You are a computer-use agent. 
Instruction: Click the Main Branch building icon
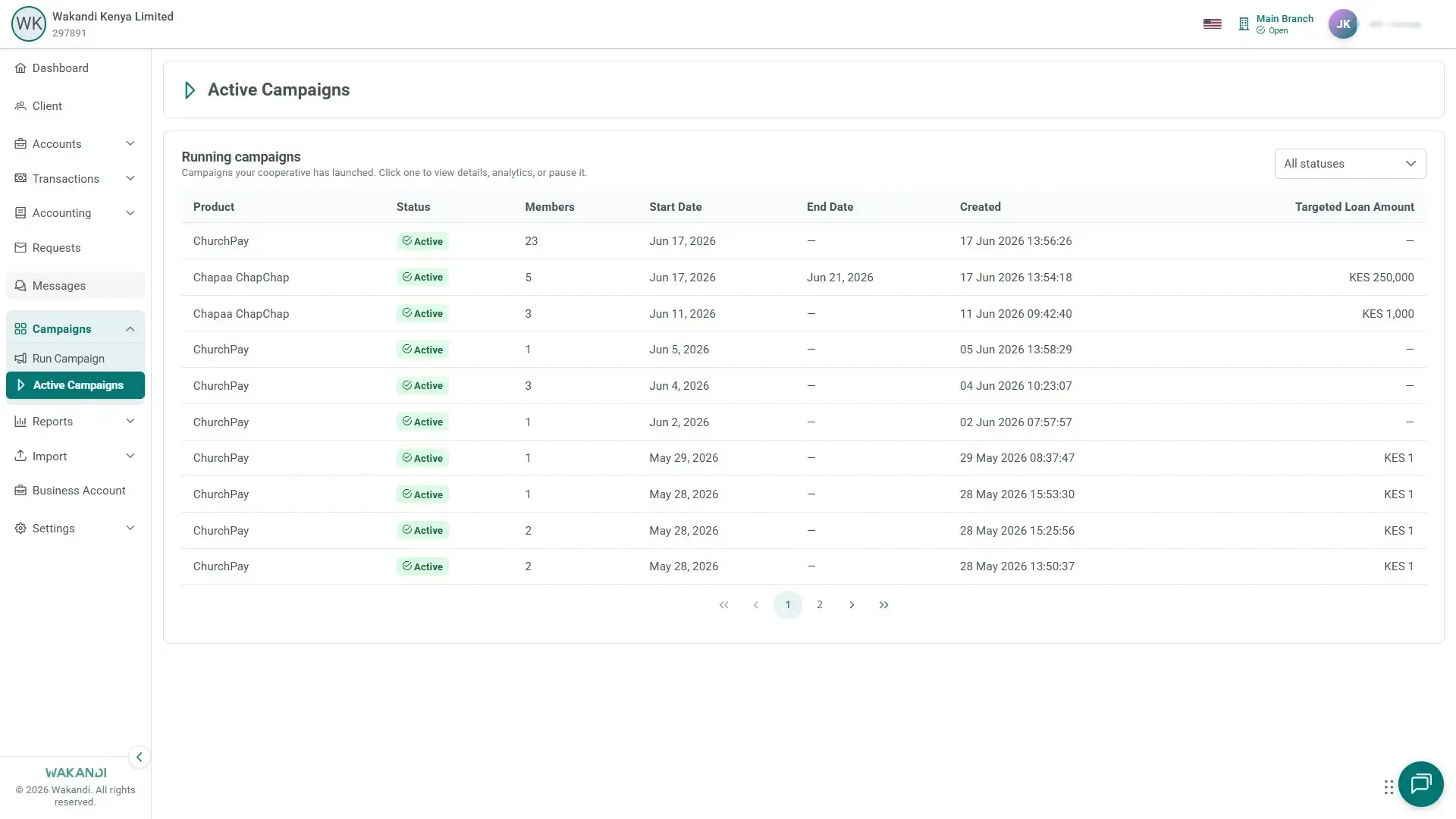point(1244,24)
